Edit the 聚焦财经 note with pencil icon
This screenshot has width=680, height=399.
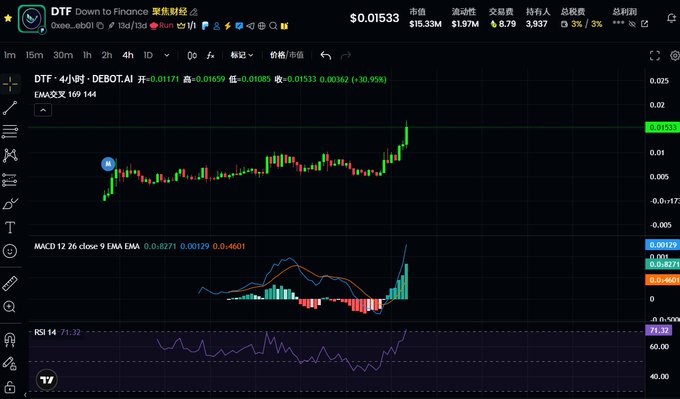point(194,12)
